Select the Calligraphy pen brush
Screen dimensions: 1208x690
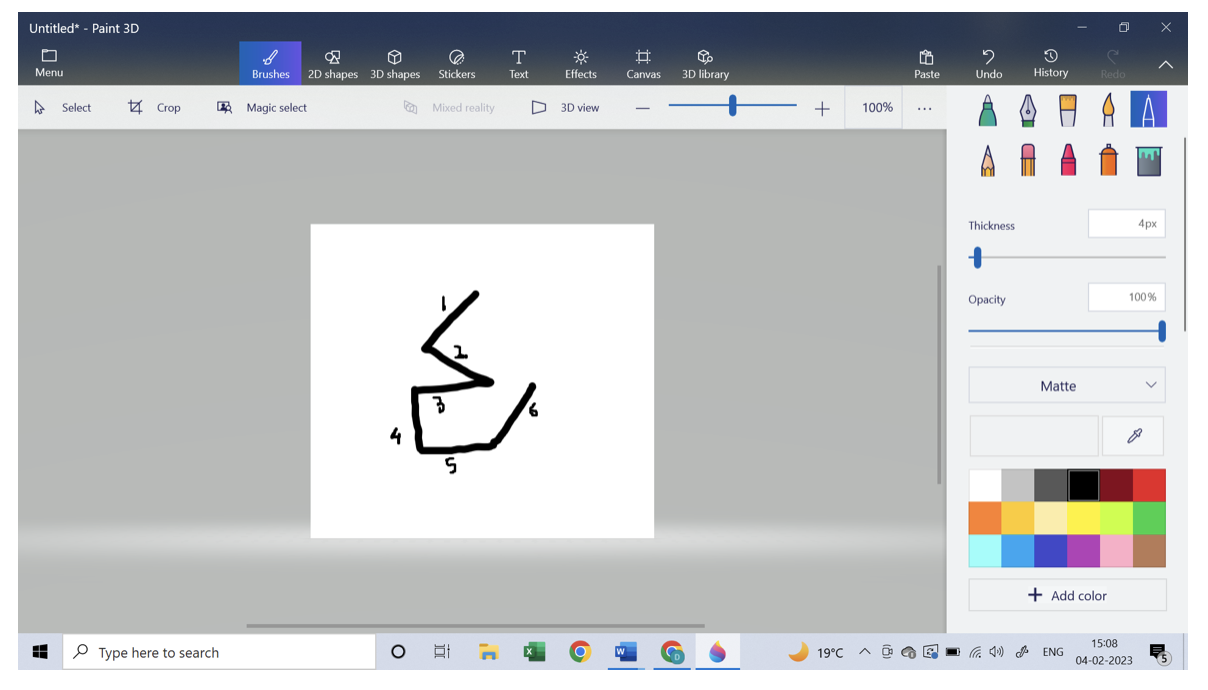click(x=1028, y=110)
